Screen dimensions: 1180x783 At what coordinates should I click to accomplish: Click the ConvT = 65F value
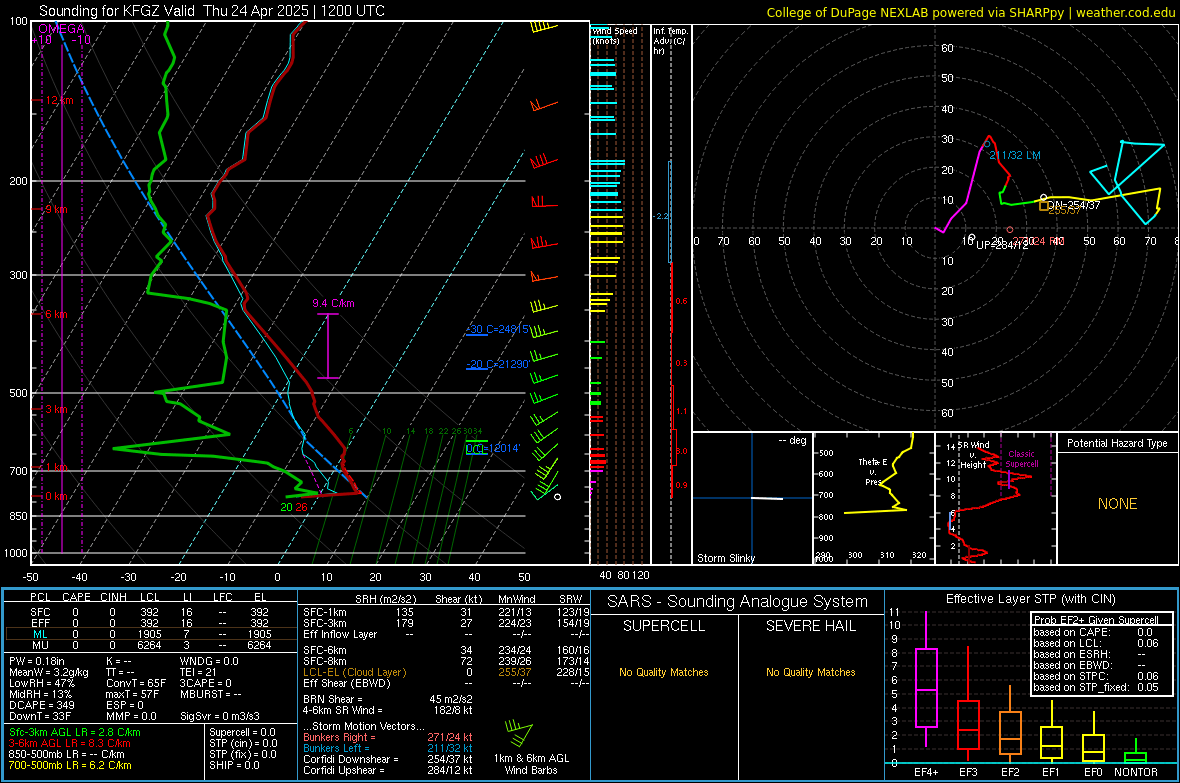click(x=136, y=683)
